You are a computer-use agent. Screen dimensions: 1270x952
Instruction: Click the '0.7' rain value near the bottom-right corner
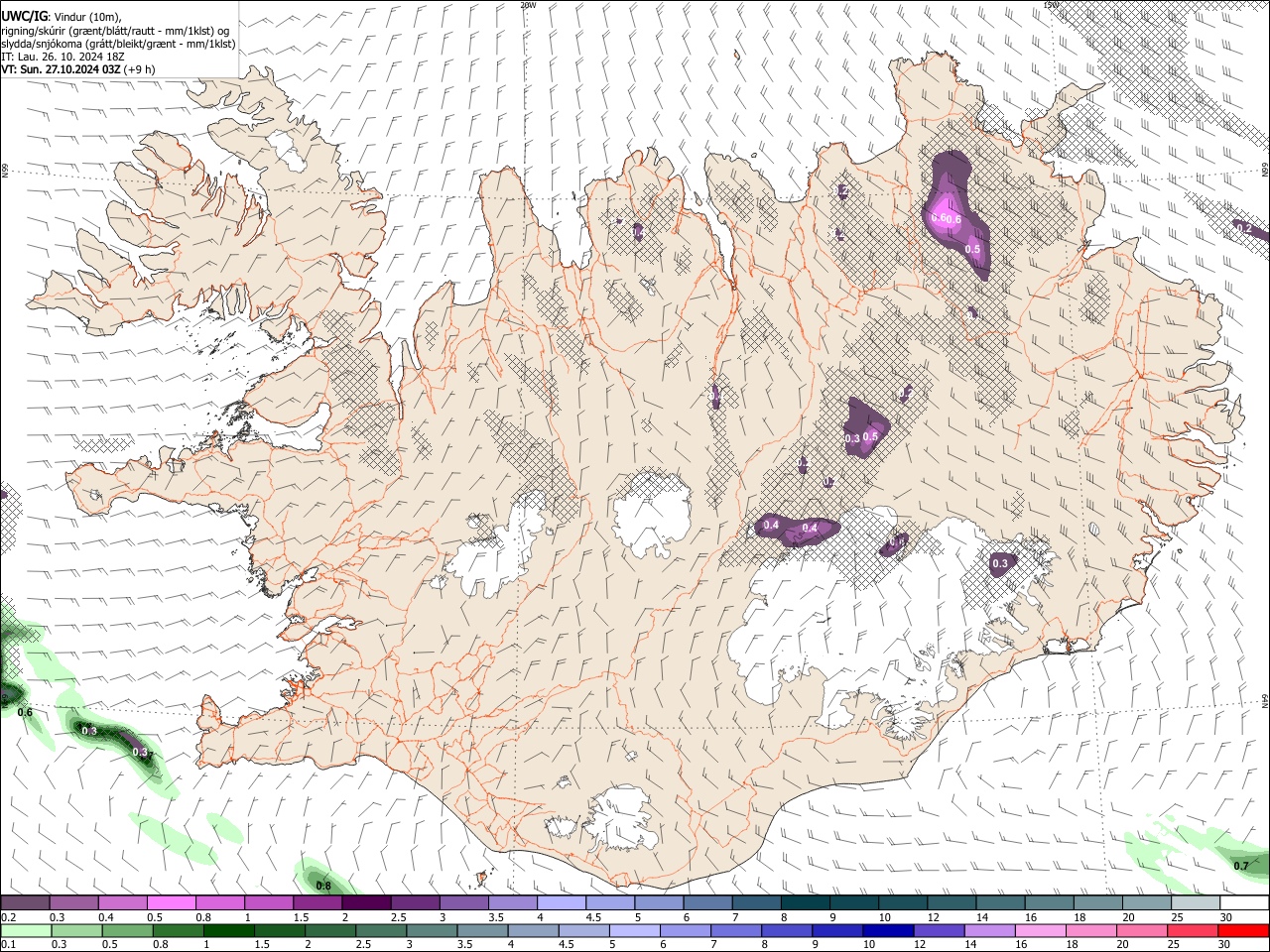point(1241,866)
